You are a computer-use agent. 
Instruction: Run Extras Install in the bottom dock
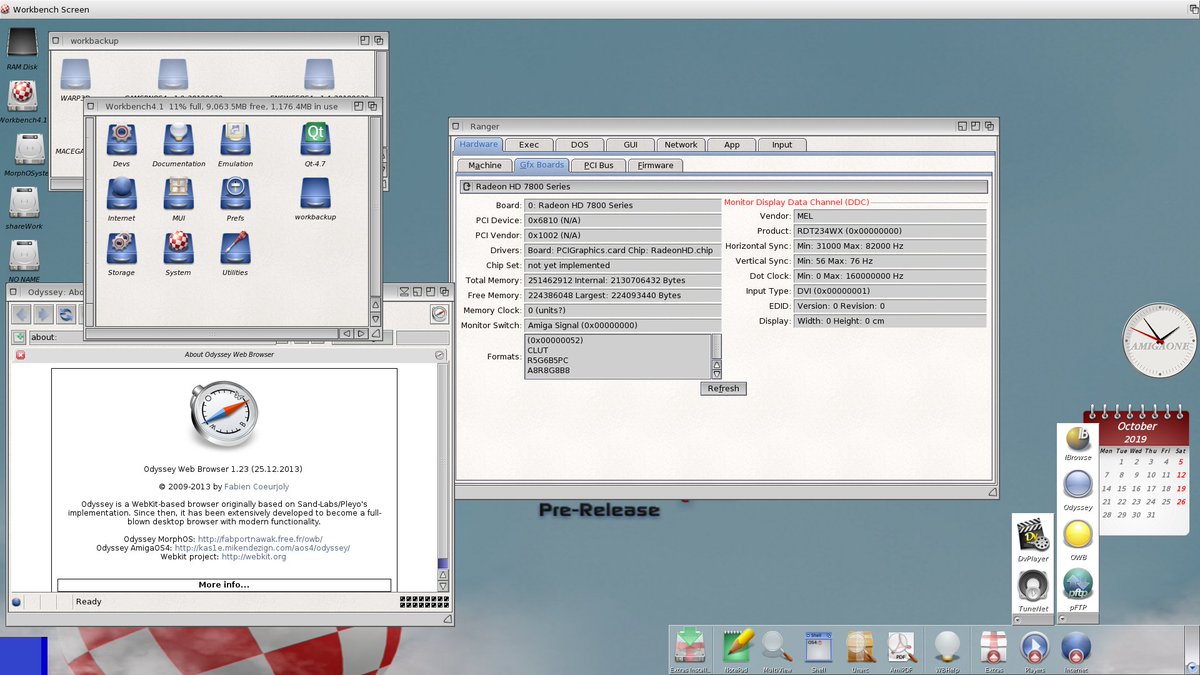click(x=691, y=650)
